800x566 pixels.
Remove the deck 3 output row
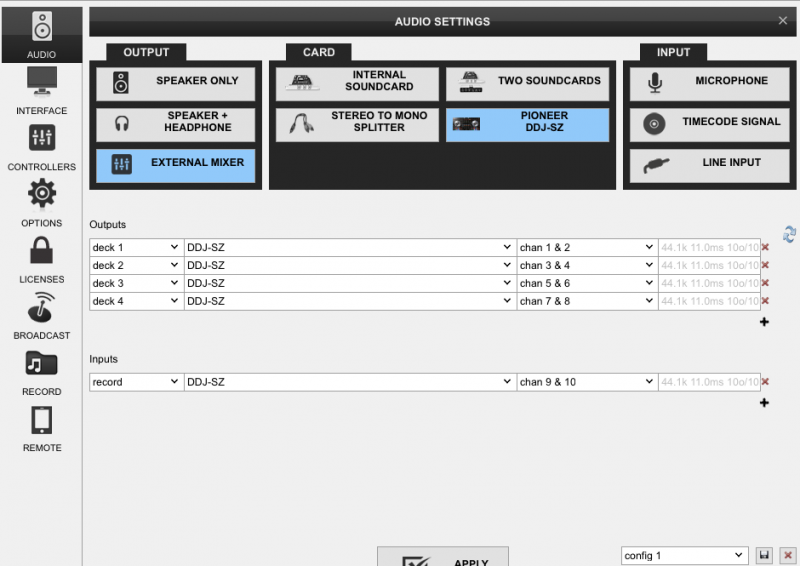tap(765, 283)
